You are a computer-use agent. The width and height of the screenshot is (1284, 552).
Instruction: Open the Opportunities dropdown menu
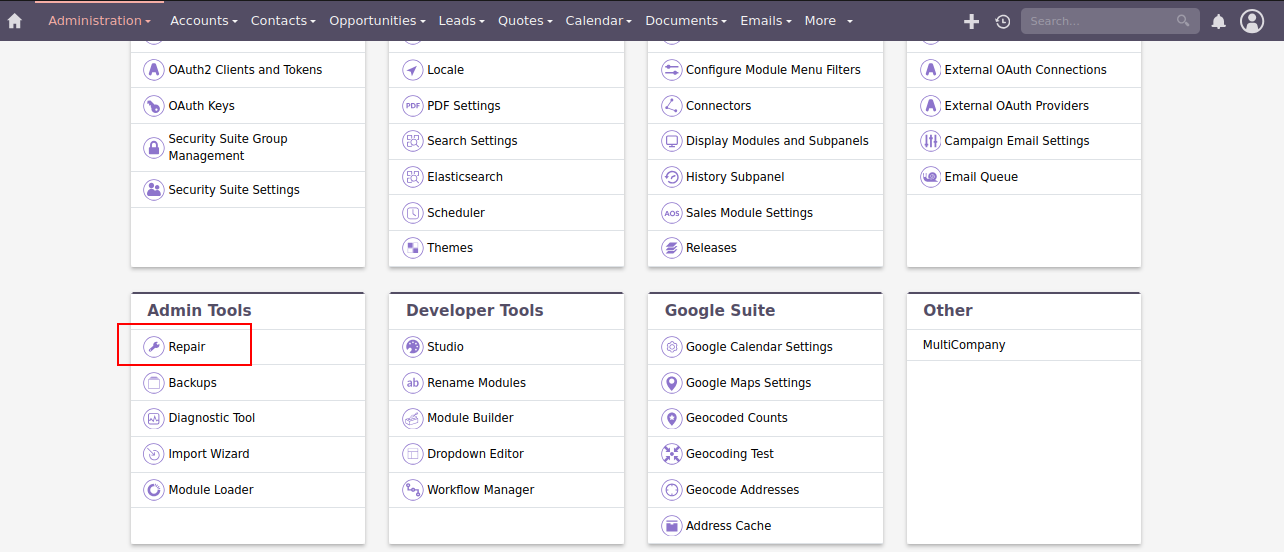377,21
